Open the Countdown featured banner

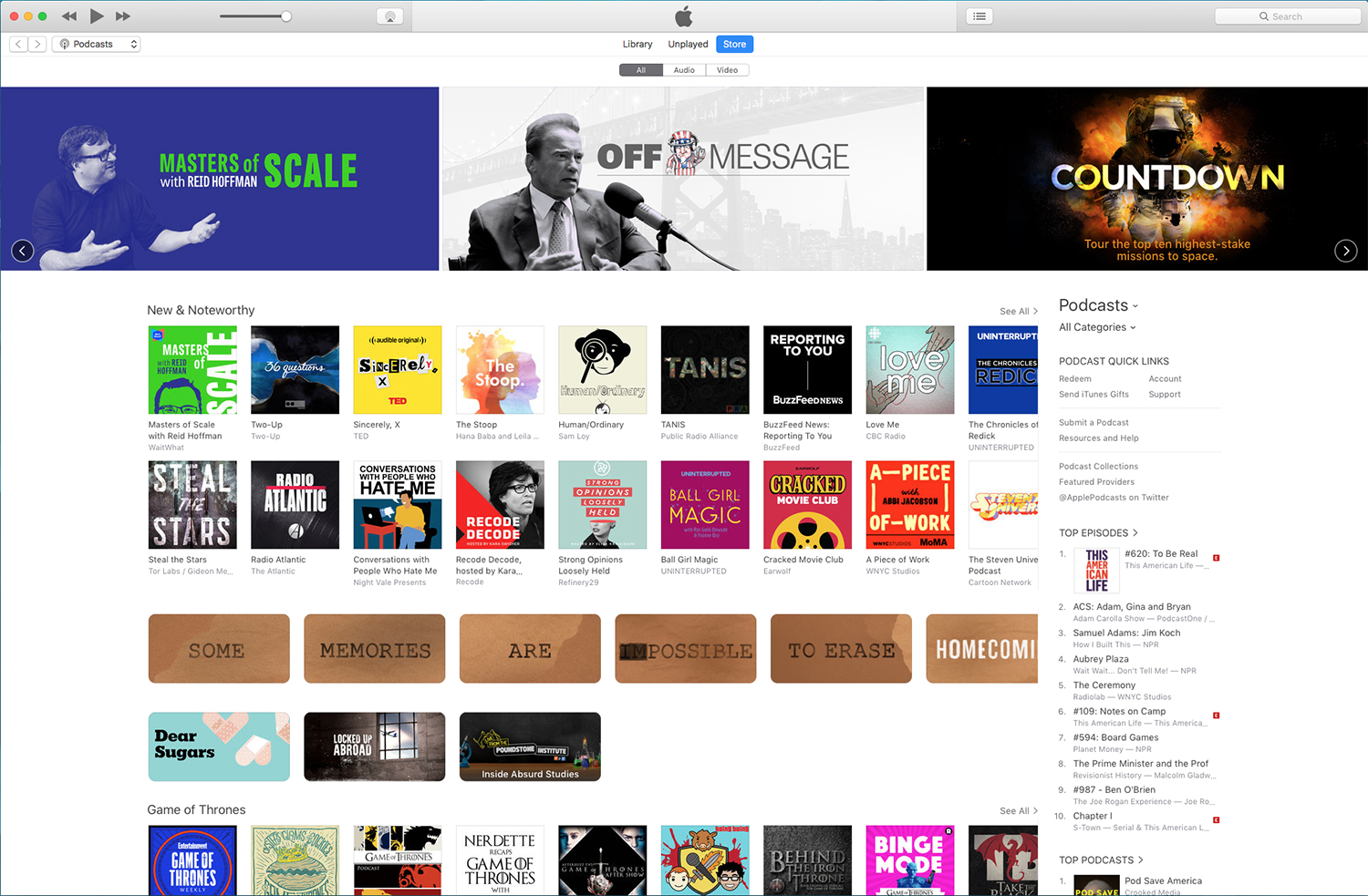tap(1147, 179)
